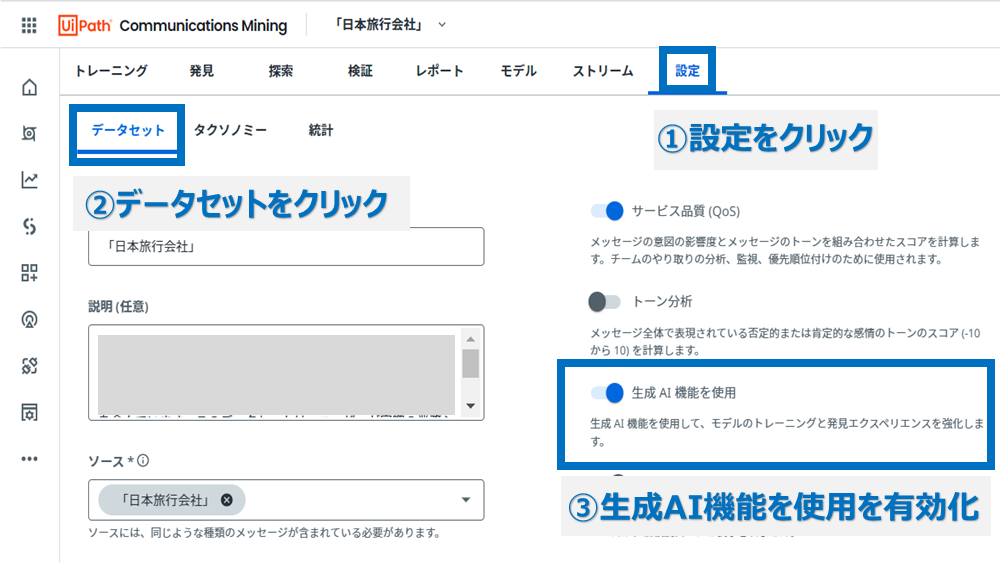Click the UiPath logo
1000x562 pixels.
tap(85, 26)
